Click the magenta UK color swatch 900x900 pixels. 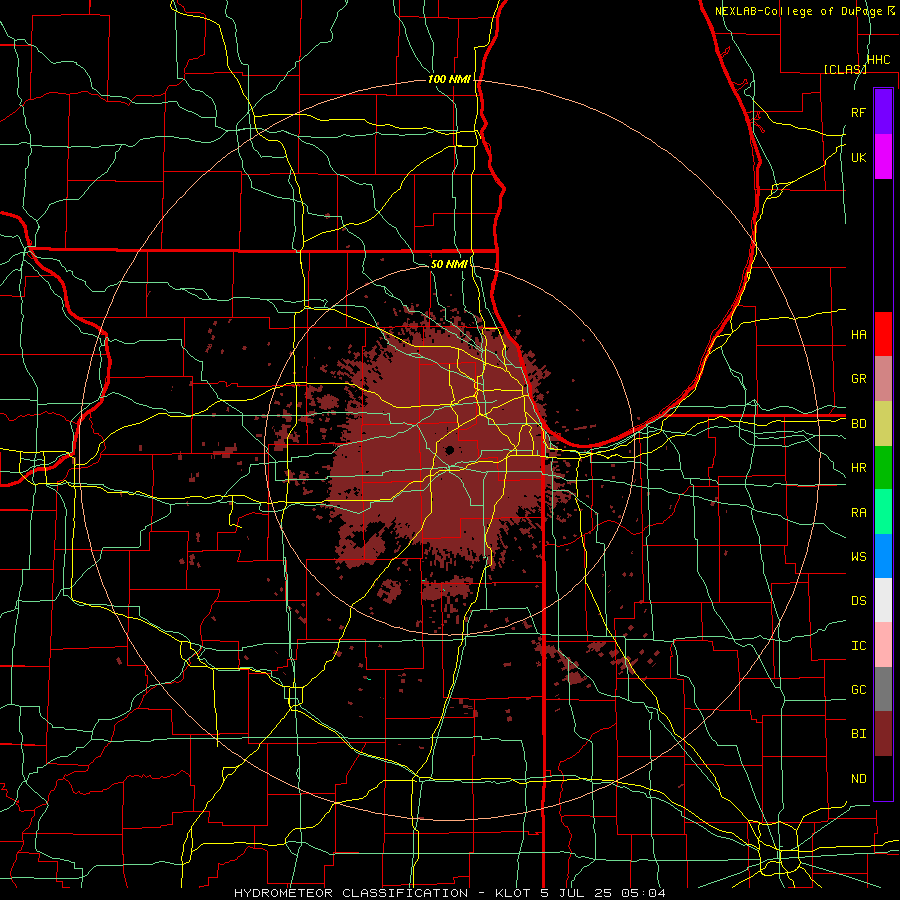(883, 157)
